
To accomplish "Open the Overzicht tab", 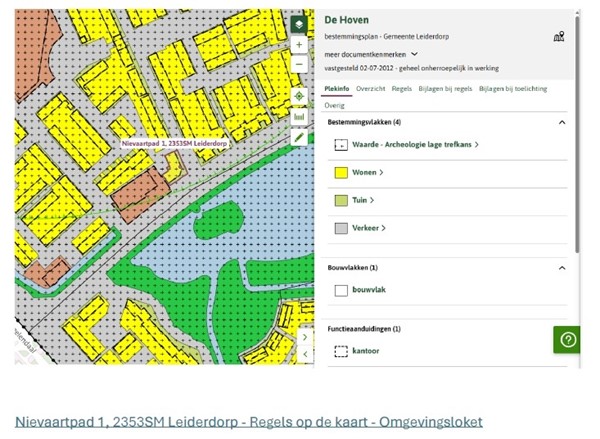I will (x=371, y=89).
